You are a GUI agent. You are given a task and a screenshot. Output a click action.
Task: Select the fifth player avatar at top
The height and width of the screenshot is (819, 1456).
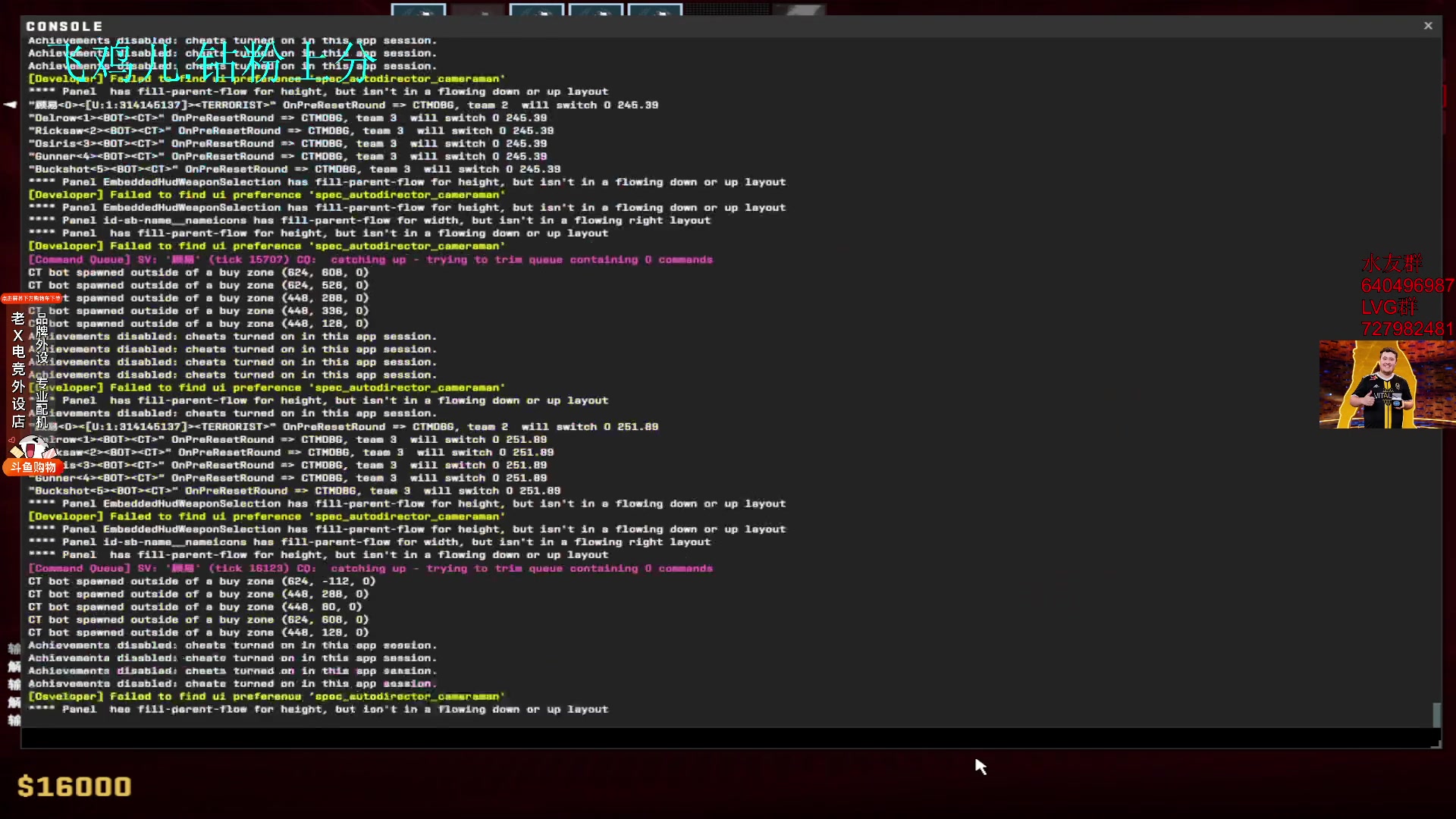[655, 10]
